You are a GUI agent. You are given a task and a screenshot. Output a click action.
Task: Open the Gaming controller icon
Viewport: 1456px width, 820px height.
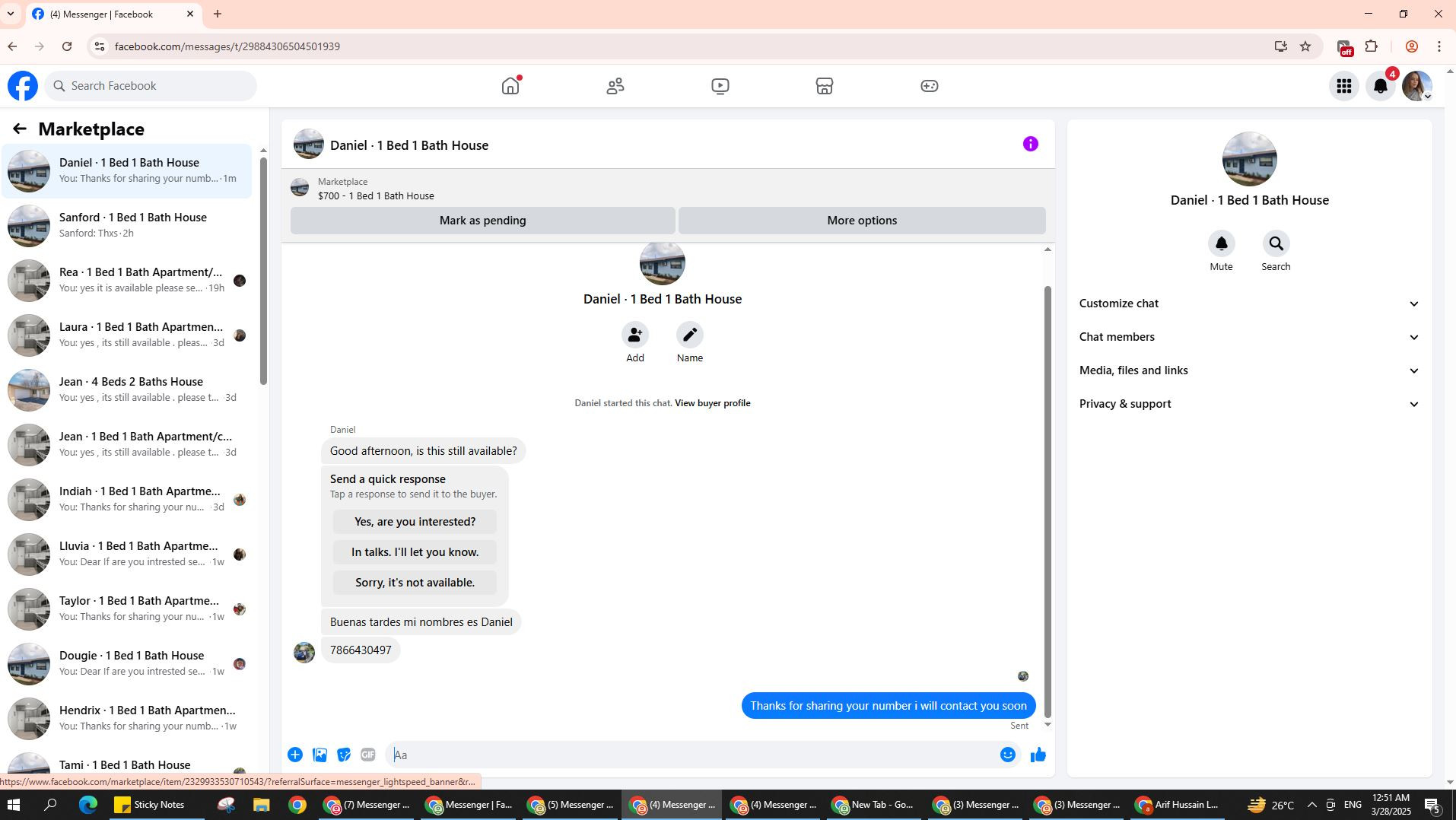click(930, 86)
